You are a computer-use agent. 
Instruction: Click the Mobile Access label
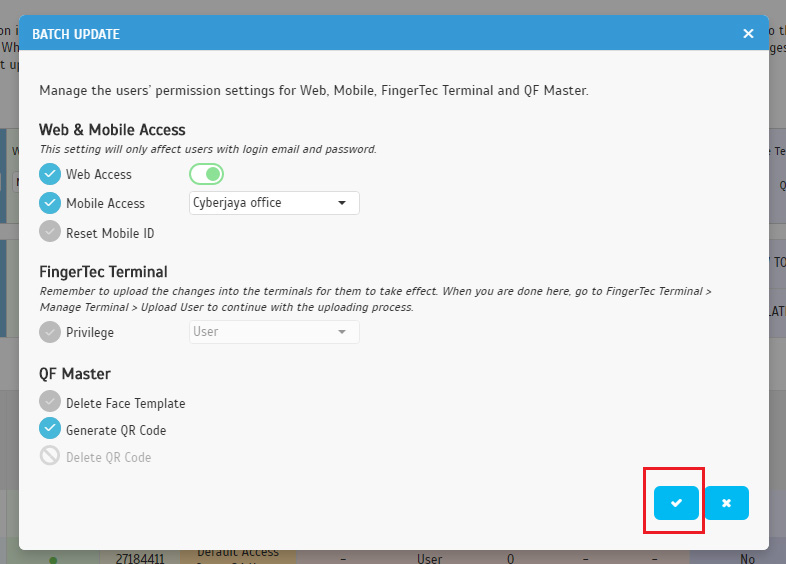[x=105, y=204]
